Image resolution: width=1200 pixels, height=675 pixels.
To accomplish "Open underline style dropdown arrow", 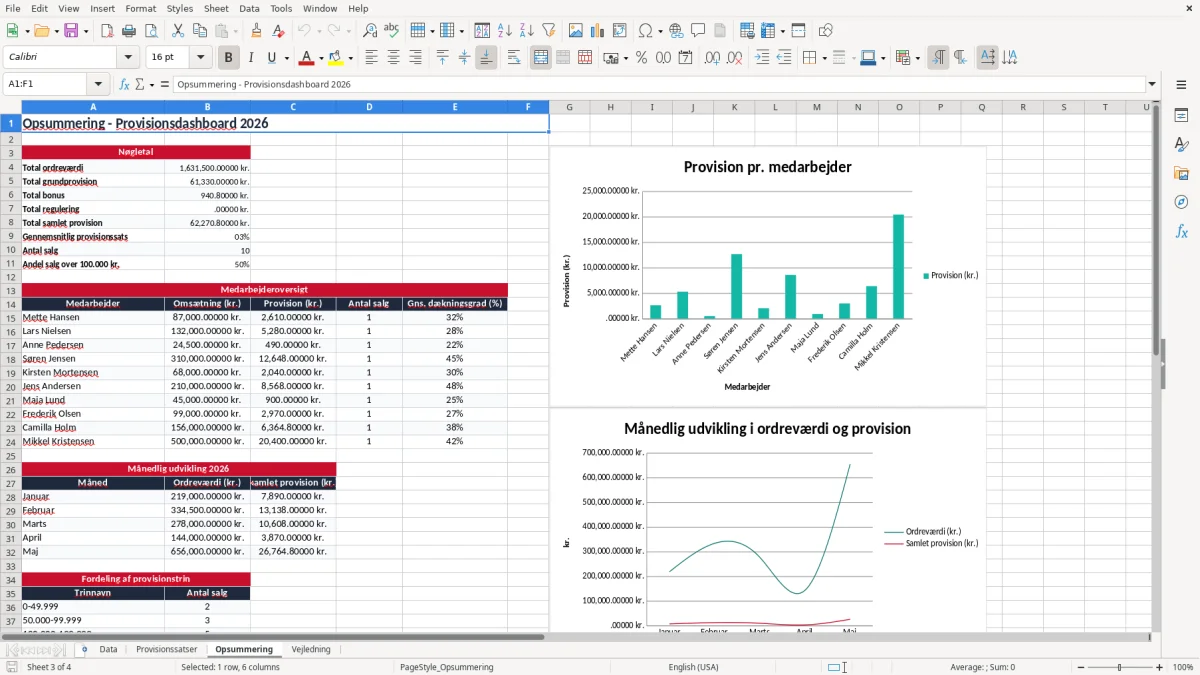I will (286, 58).
